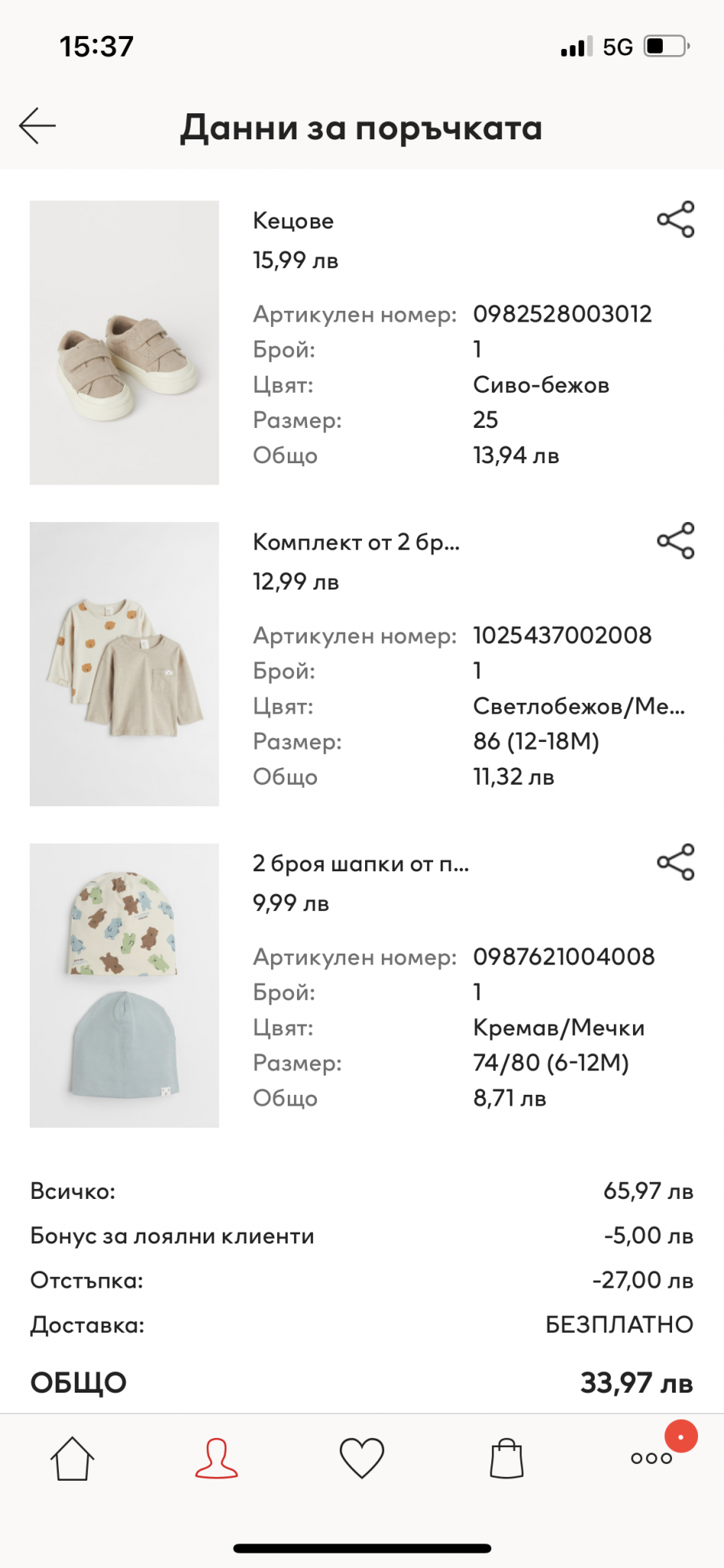Tap article number 0982528003012
The image size is (724, 1568).
click(x=562, y=314)
